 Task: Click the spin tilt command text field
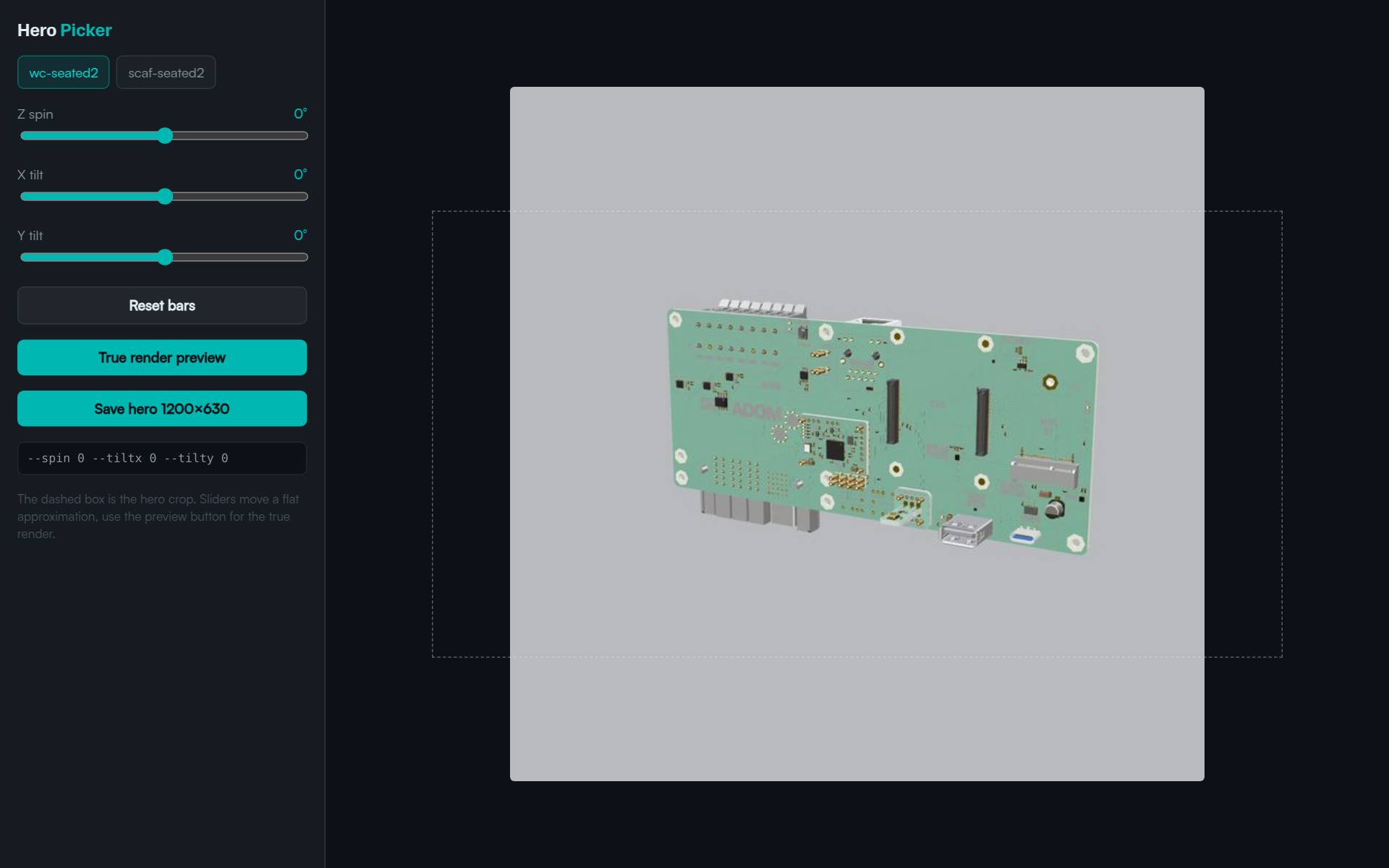pyautogui.click(x=162, y=458)
